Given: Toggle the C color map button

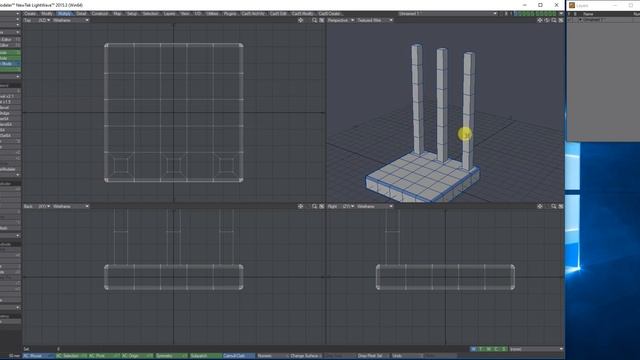Looking at the screenshot, I should [x=496, y=349].
